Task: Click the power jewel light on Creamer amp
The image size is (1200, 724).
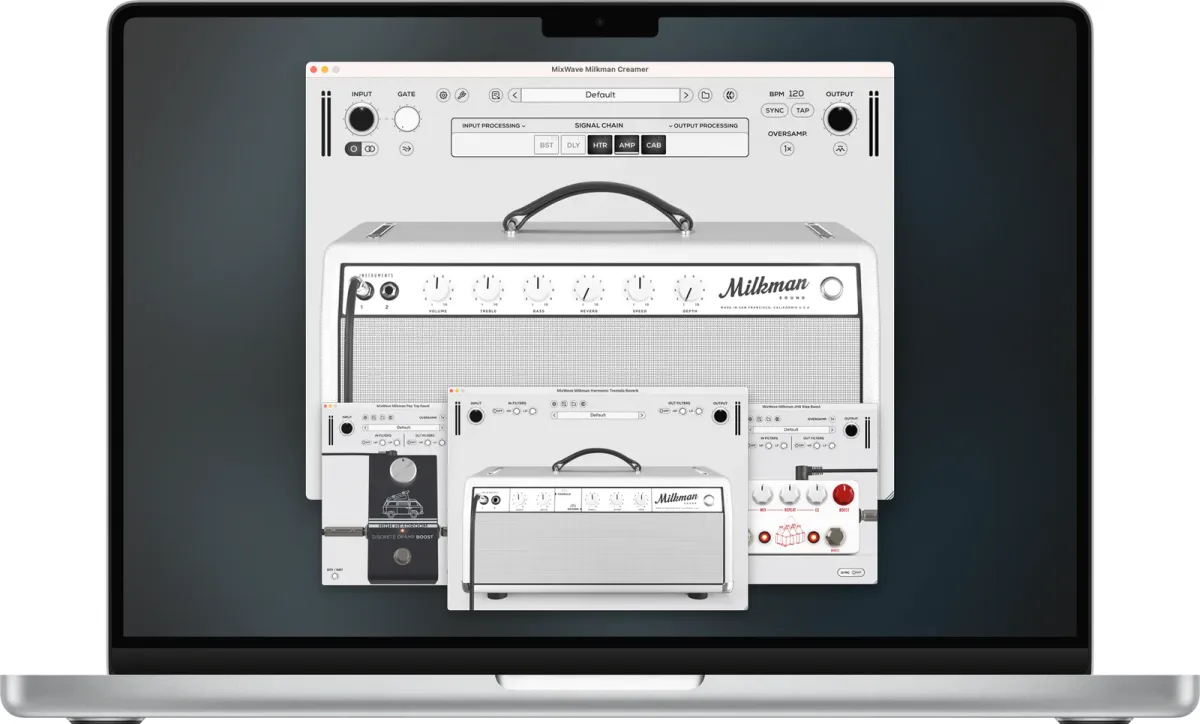Action: (x=831, y=289)
